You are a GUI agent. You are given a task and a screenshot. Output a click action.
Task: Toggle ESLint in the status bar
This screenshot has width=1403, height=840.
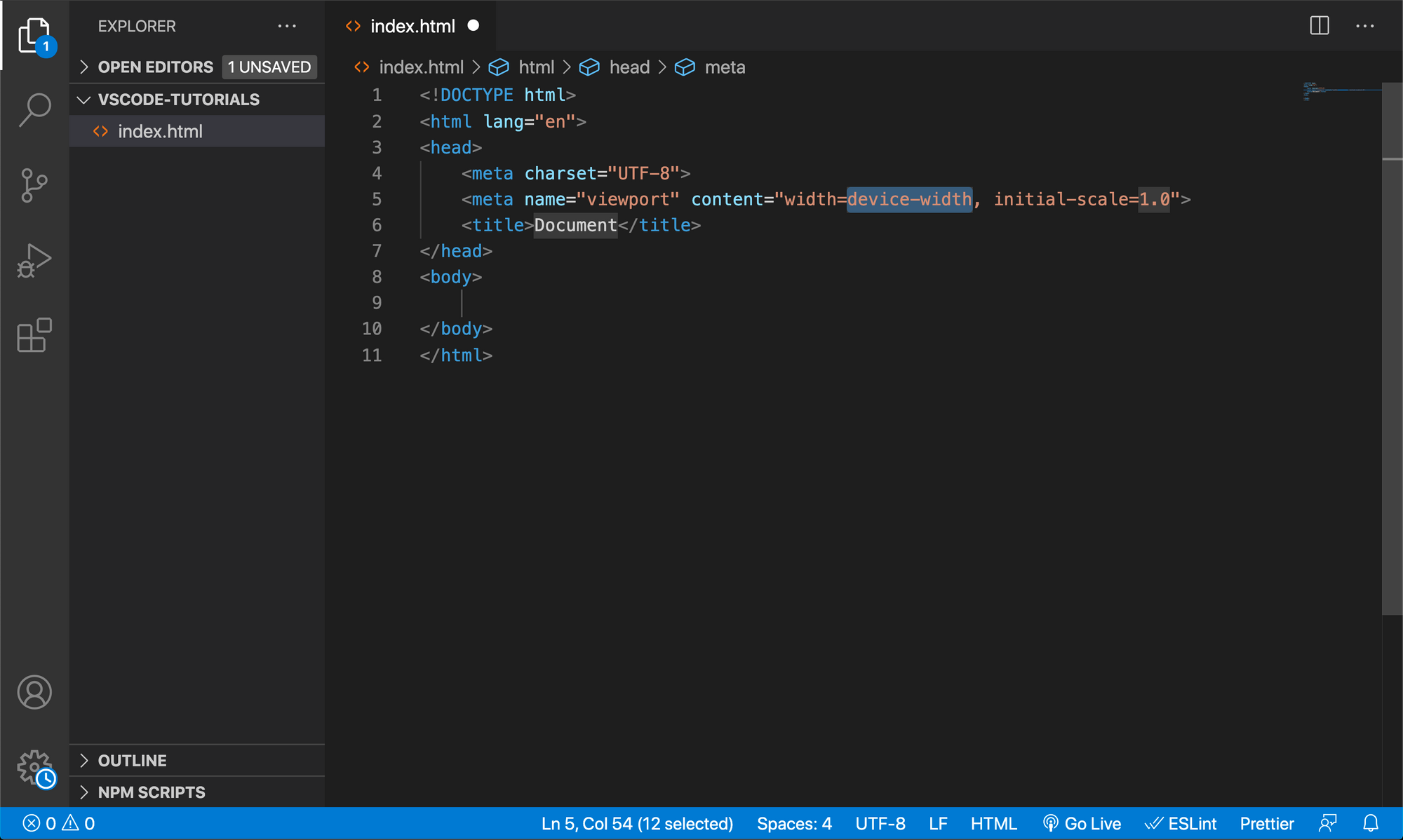click(x=1181, y=823)
